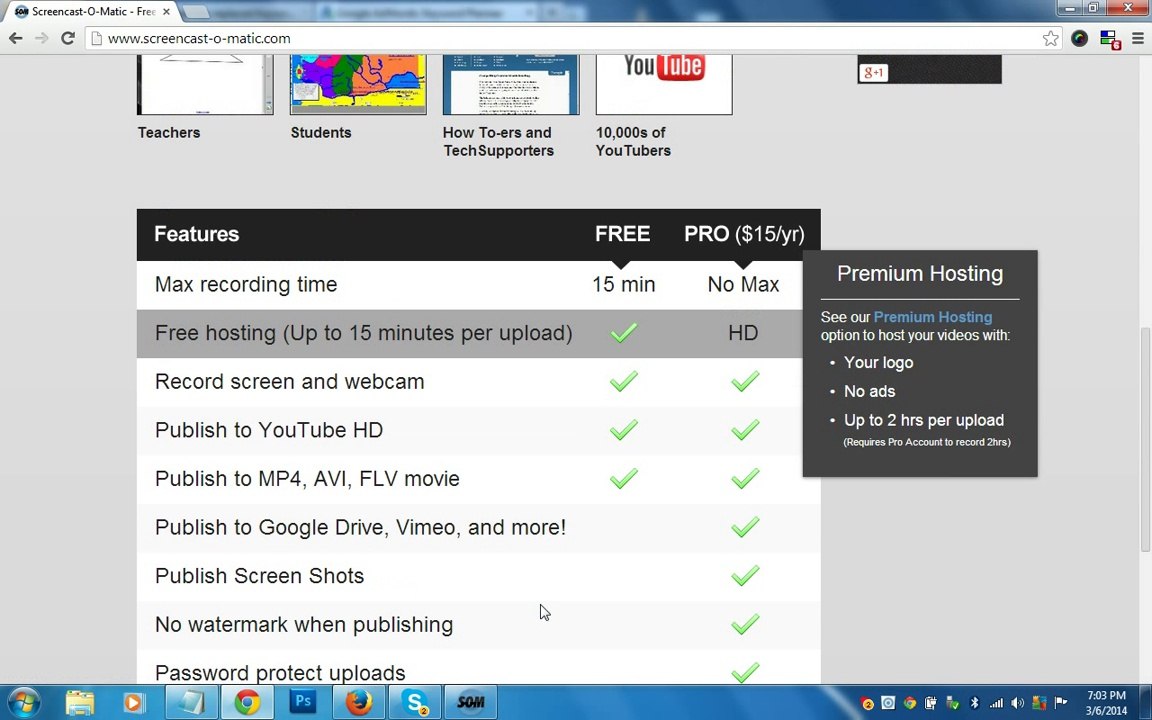Open the Teachers caption link

point(169,132)
